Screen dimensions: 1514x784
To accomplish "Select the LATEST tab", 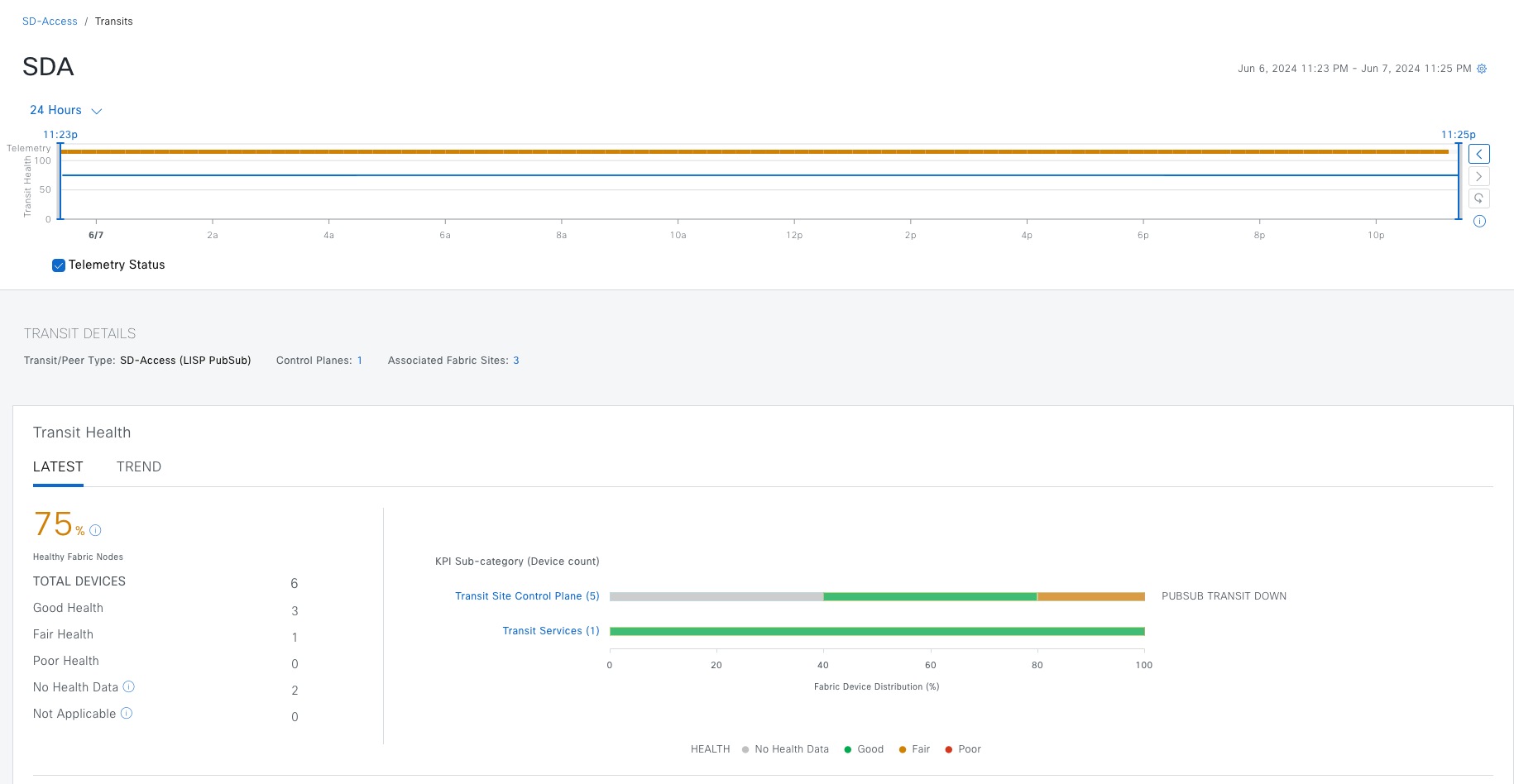I will pyautogui.click(x=58, y=466).
